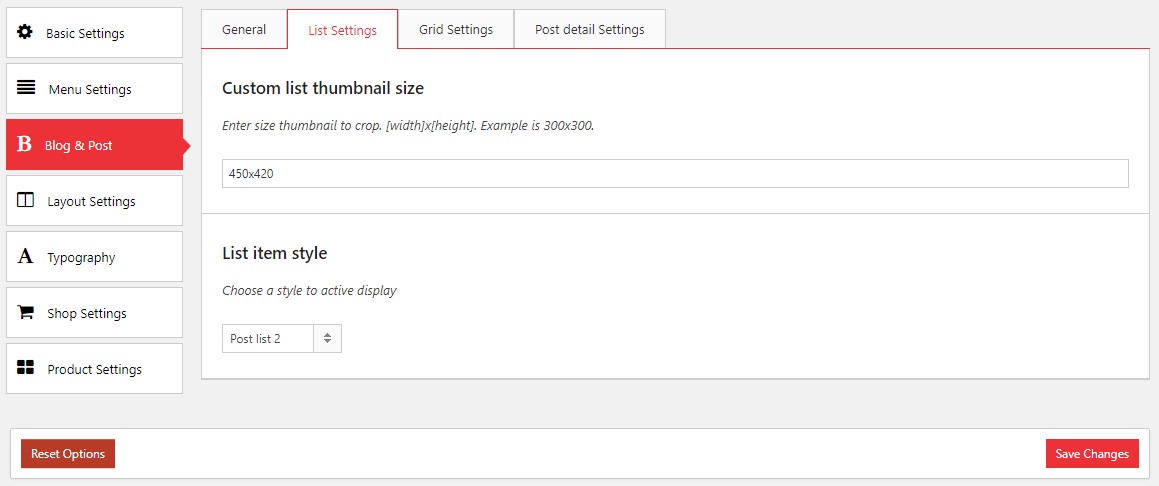Click the hamburger lines icon for Menu Settings
The image size is (1159, 486).
26,88
